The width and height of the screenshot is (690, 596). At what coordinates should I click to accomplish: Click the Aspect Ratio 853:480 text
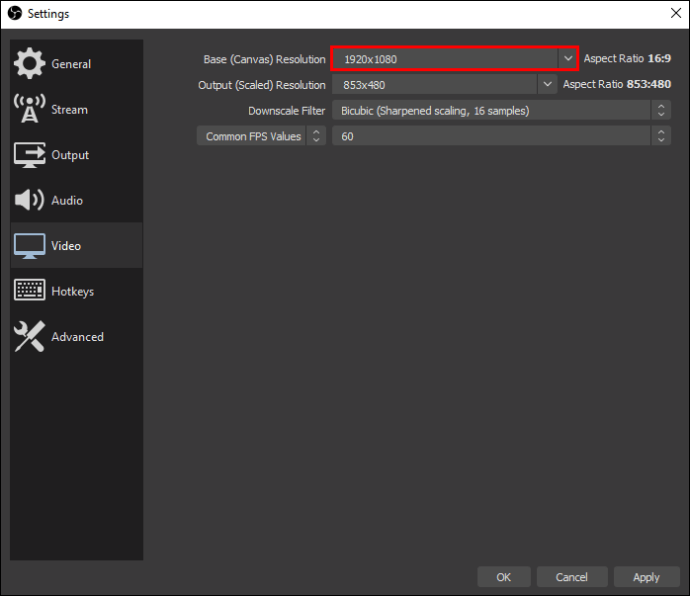(617, 84)
